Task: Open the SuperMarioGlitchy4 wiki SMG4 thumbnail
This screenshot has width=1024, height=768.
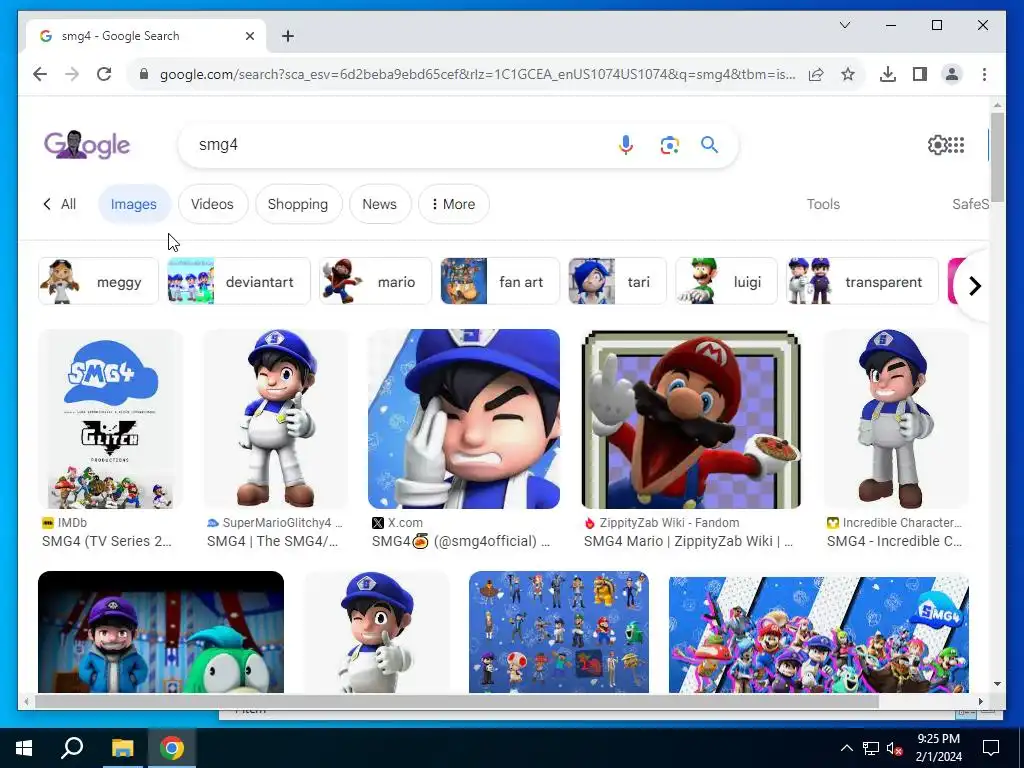Action: 276,419
